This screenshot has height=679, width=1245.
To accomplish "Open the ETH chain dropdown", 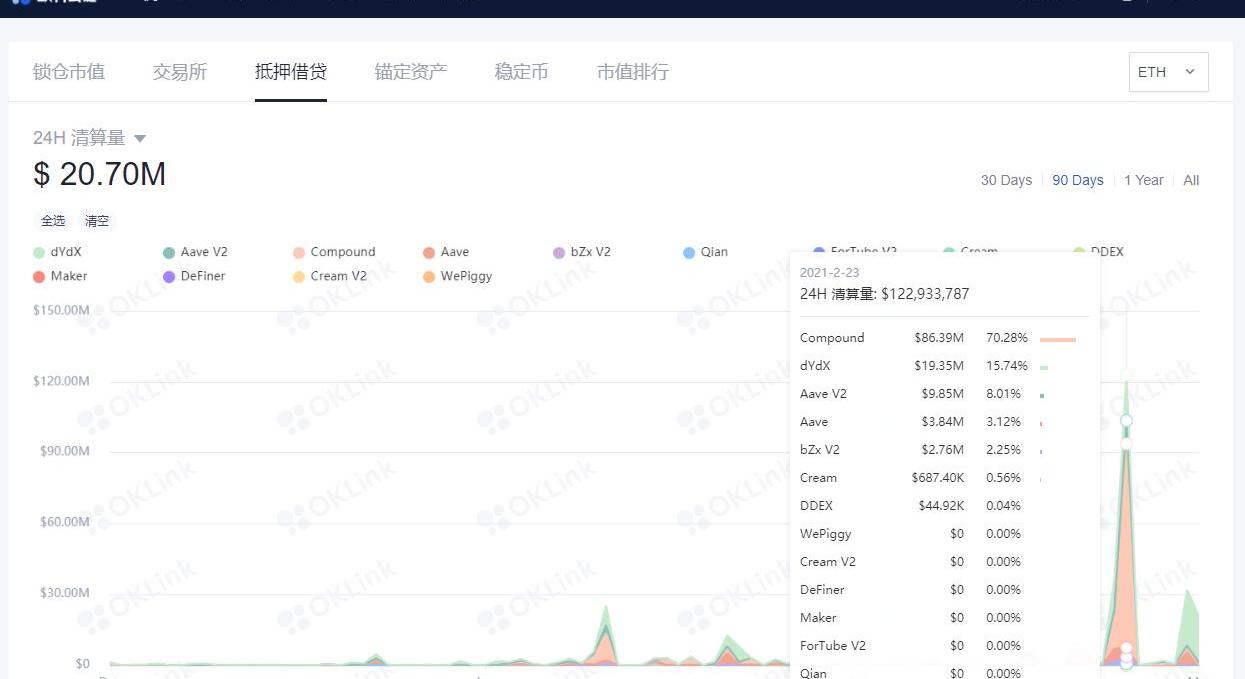I will click(1167, 72).
